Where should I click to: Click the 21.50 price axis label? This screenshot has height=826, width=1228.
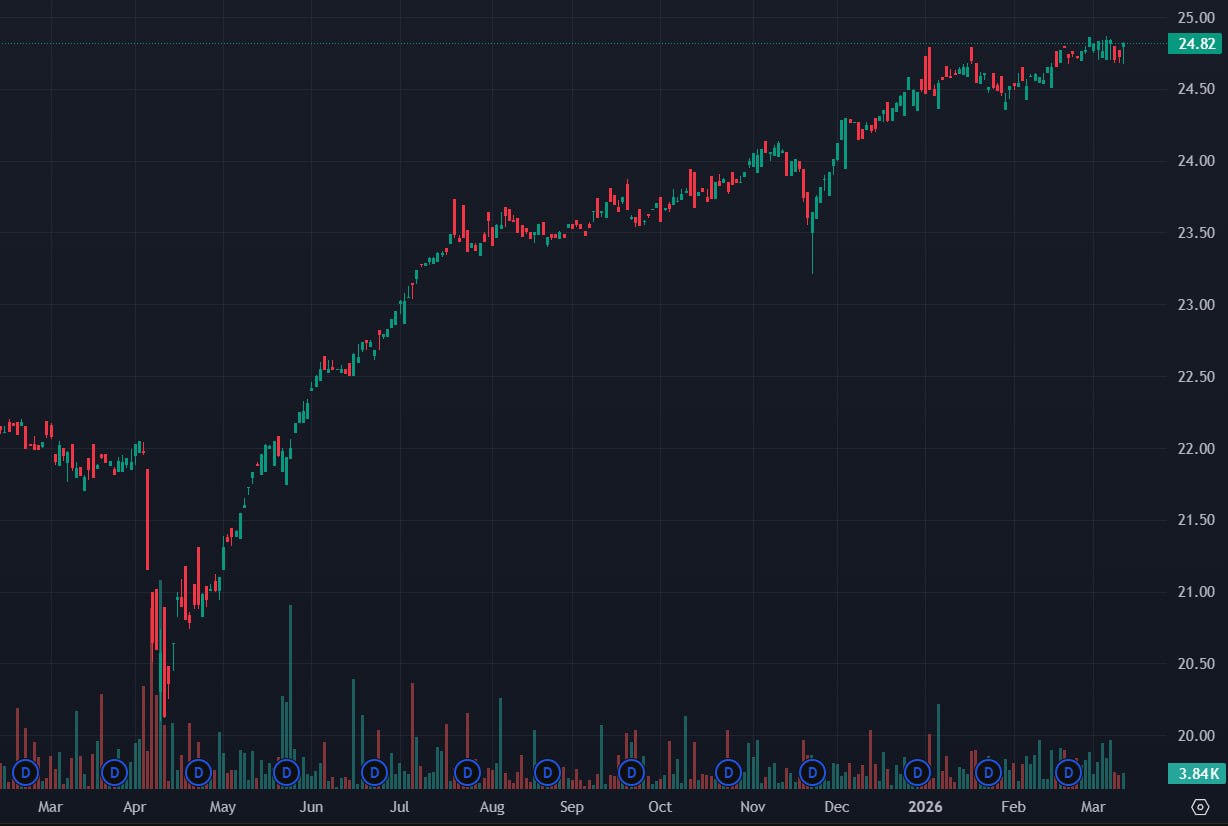pos(1196,520)
